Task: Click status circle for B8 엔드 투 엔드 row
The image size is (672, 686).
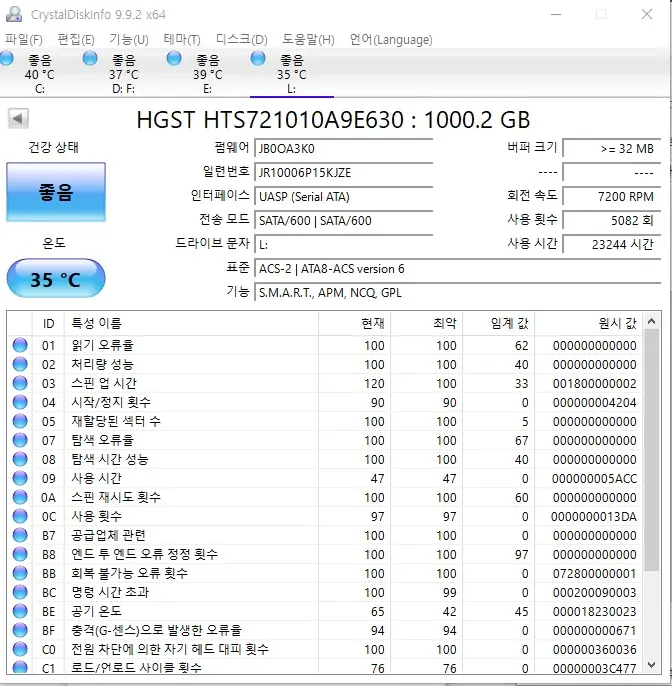Action: tap(20, 554)
